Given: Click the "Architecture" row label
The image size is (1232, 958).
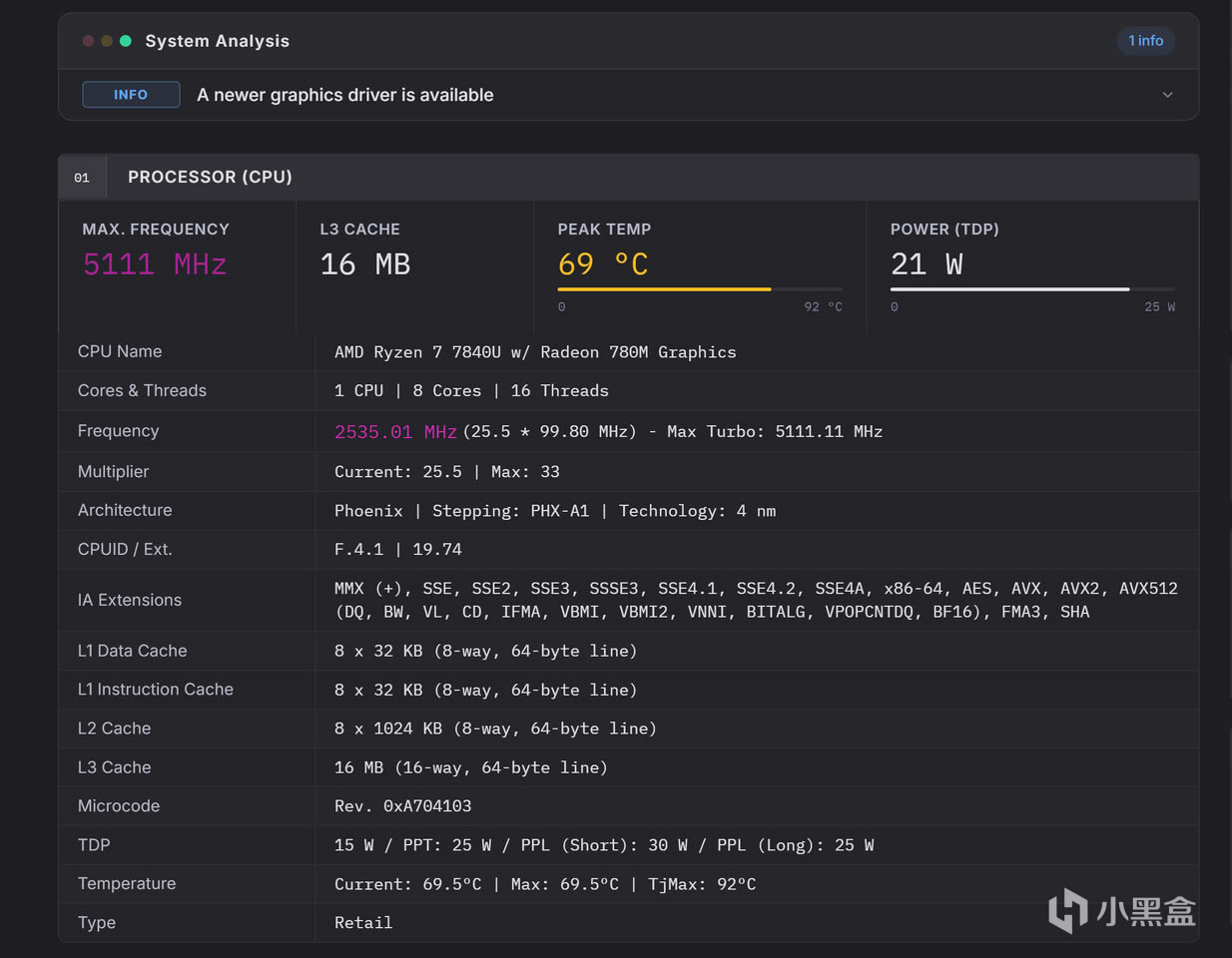Looking at the screenshot, I should click(125, 510).
